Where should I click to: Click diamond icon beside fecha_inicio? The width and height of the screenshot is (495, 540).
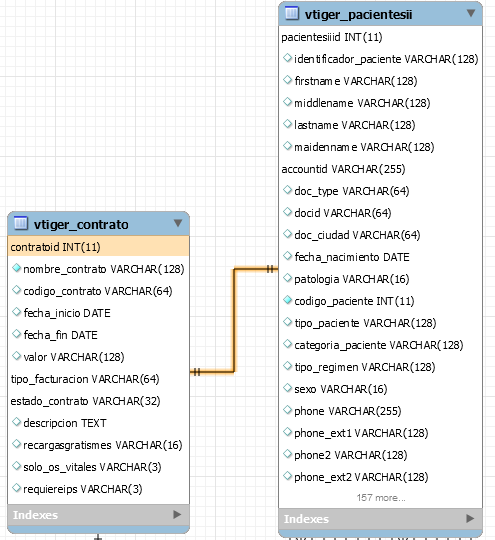(16, 312)
